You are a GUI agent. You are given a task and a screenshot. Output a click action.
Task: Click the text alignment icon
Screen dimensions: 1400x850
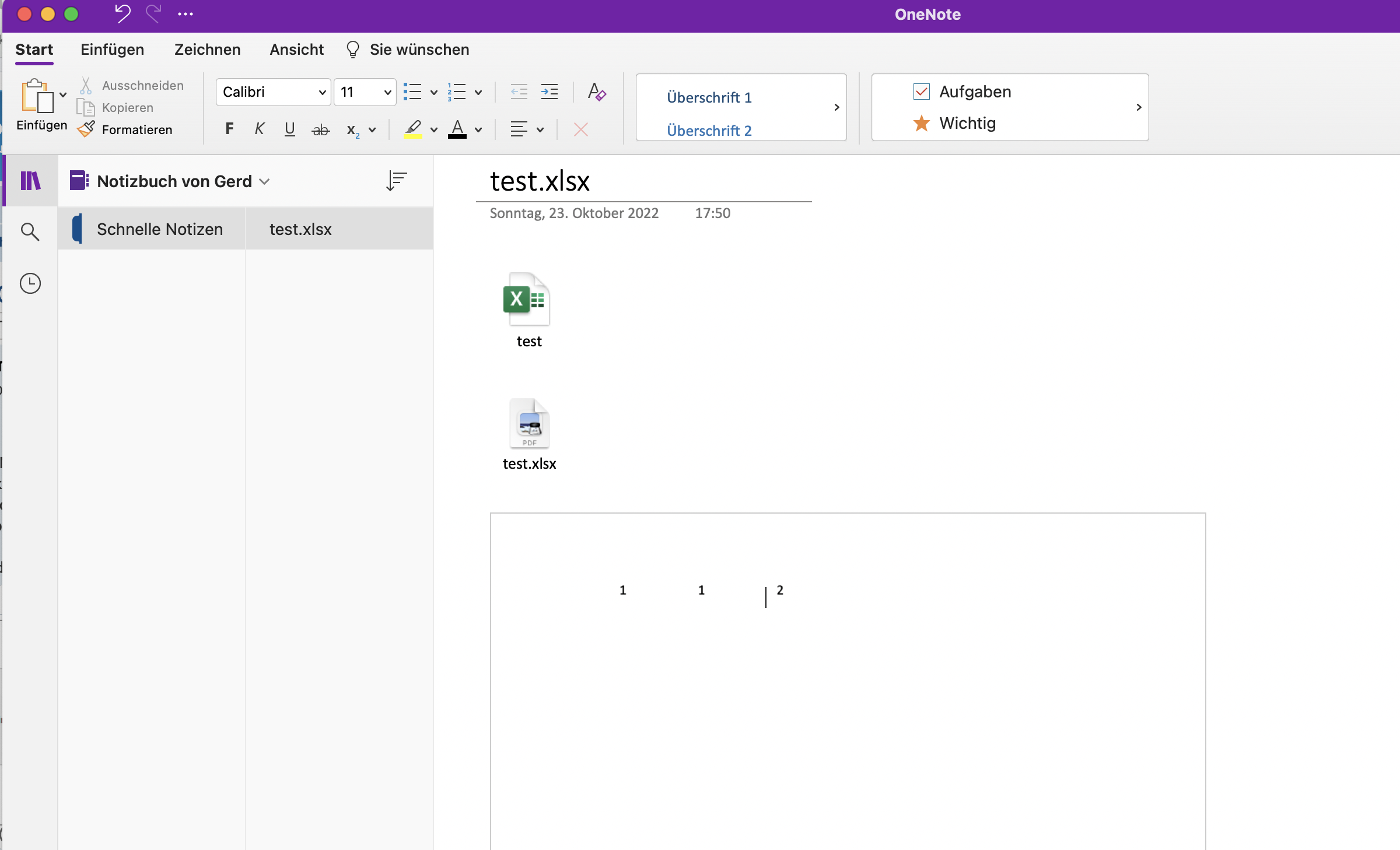coord(519,129)
